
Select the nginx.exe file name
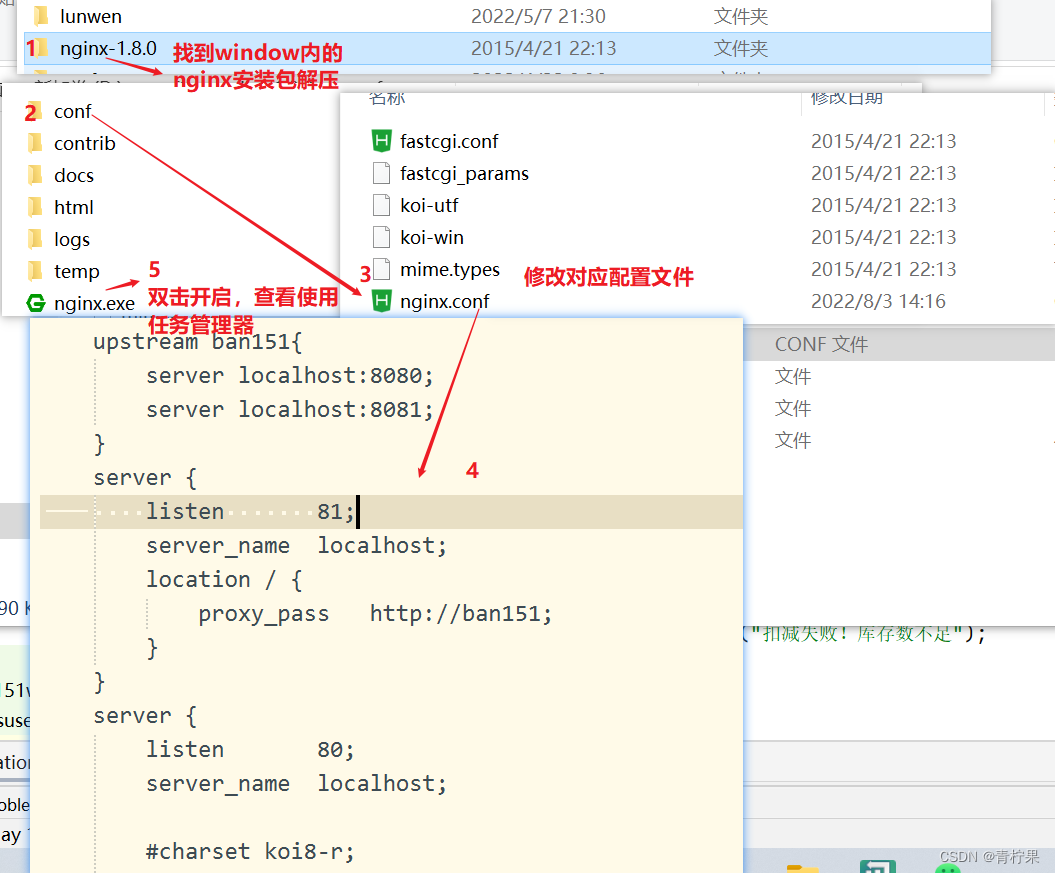click(x=94, y=303)
